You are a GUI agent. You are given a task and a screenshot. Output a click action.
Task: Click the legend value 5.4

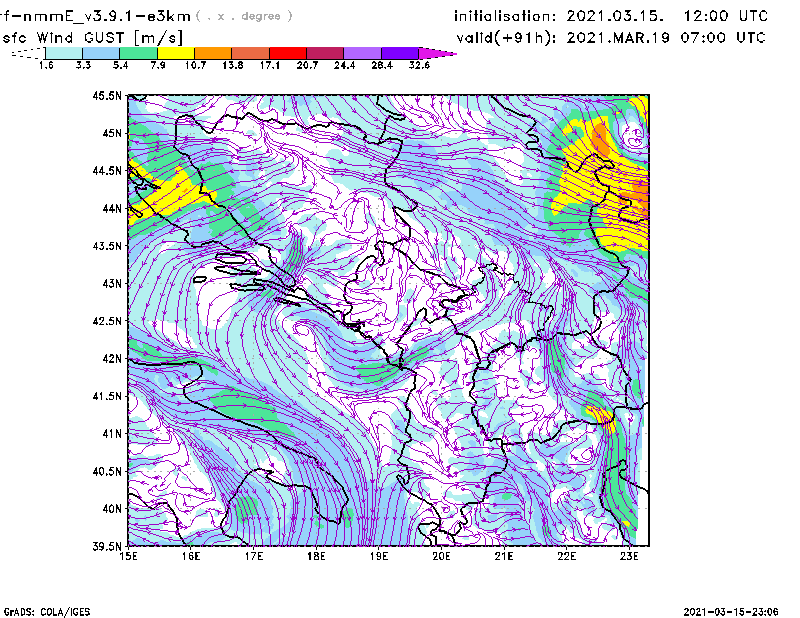[x=120, y=65]
